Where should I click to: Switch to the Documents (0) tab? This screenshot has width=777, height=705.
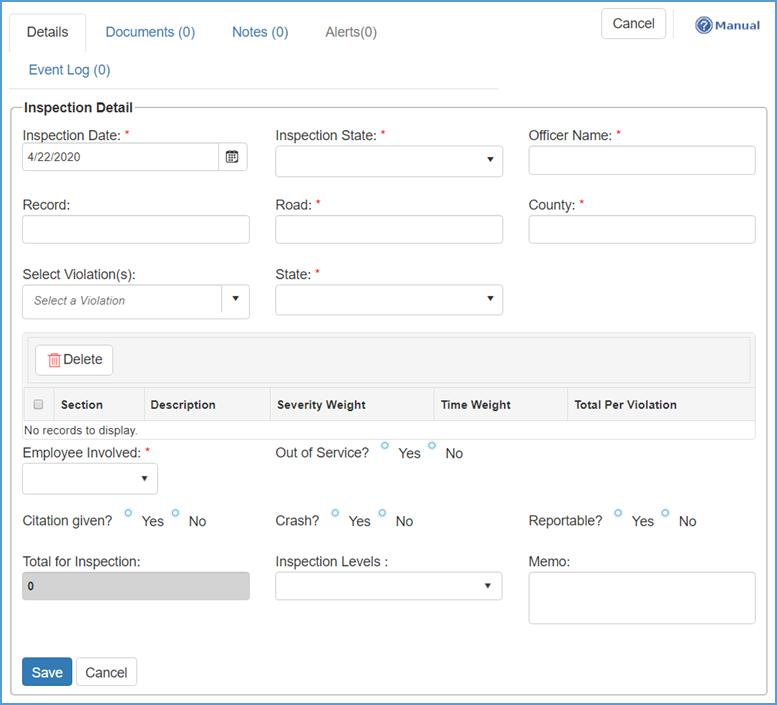150,32
